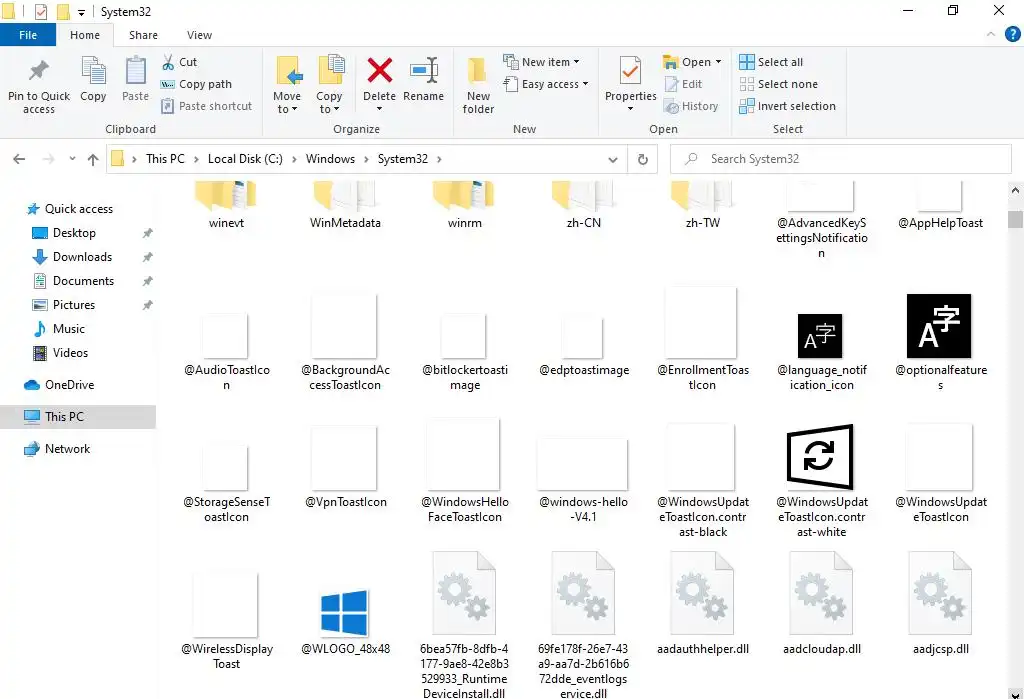Open Videos in navigation pane
Image resolution: width=1024 pixels, height=699 pixels.
click(70, 353)
